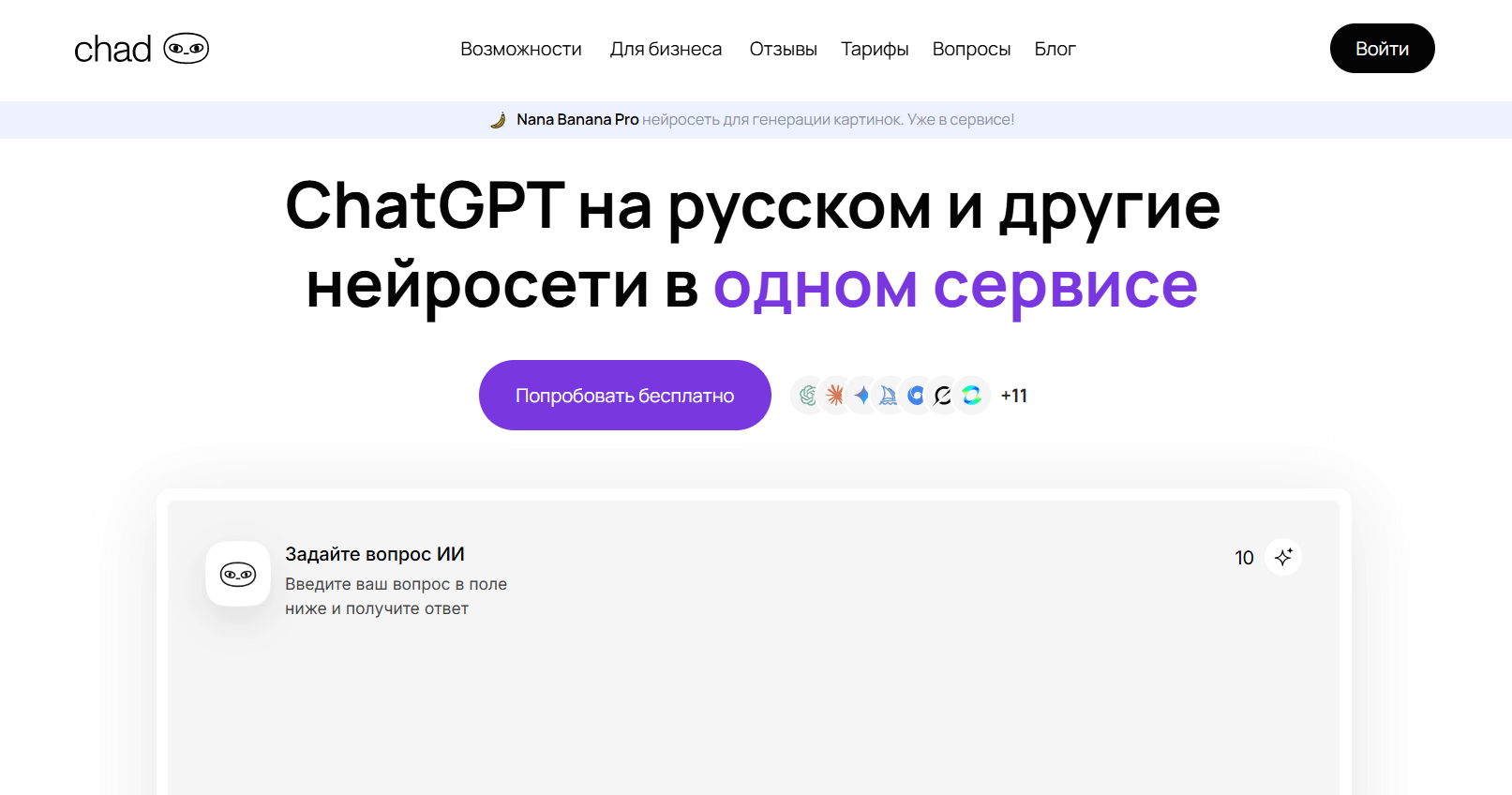The height and width of the screenshot is (795, 1512).
Task: Click the blue Gemini sparkle icon
Action: (x=861, y=396)
